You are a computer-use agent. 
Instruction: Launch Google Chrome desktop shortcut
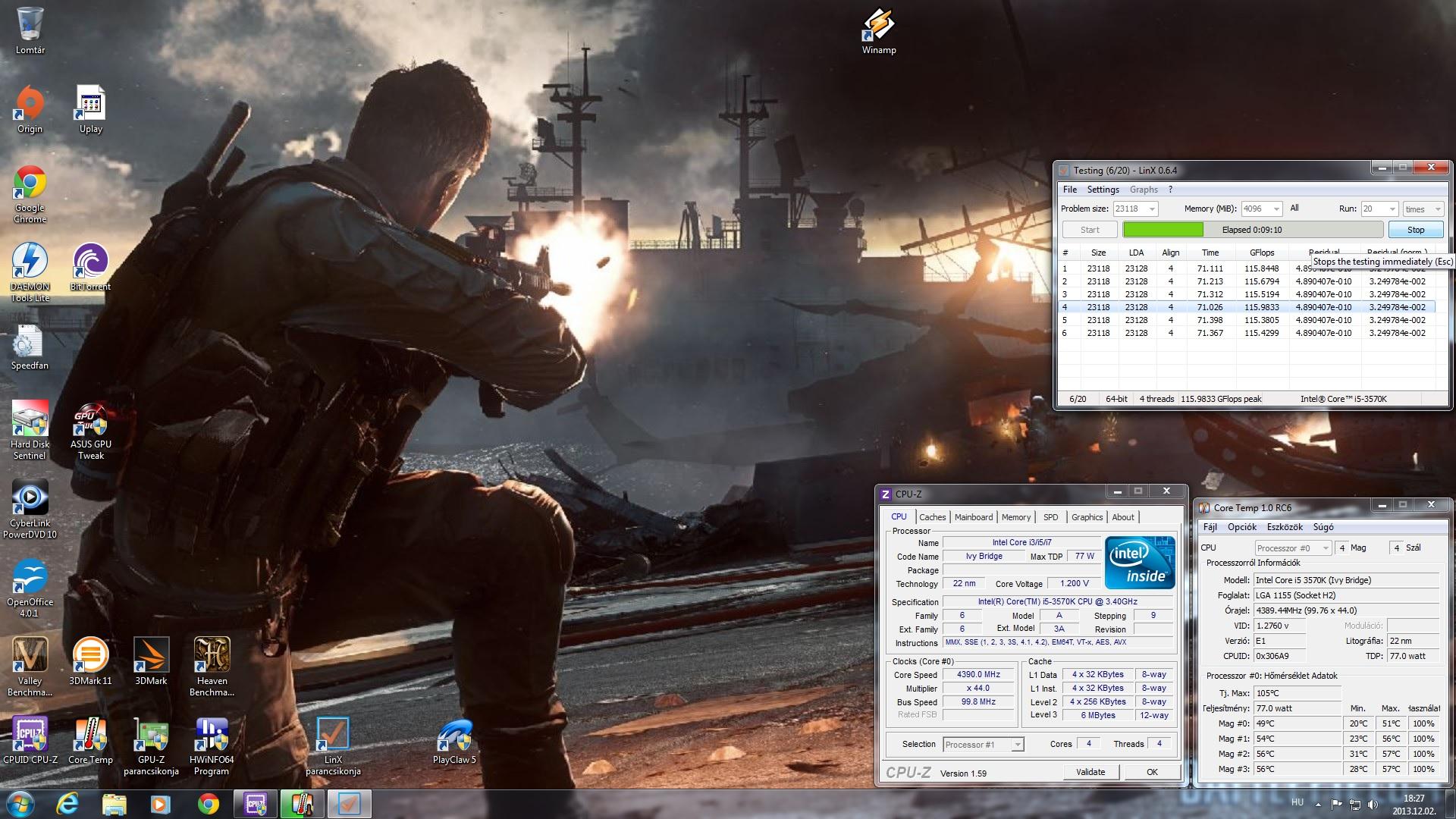30,194
